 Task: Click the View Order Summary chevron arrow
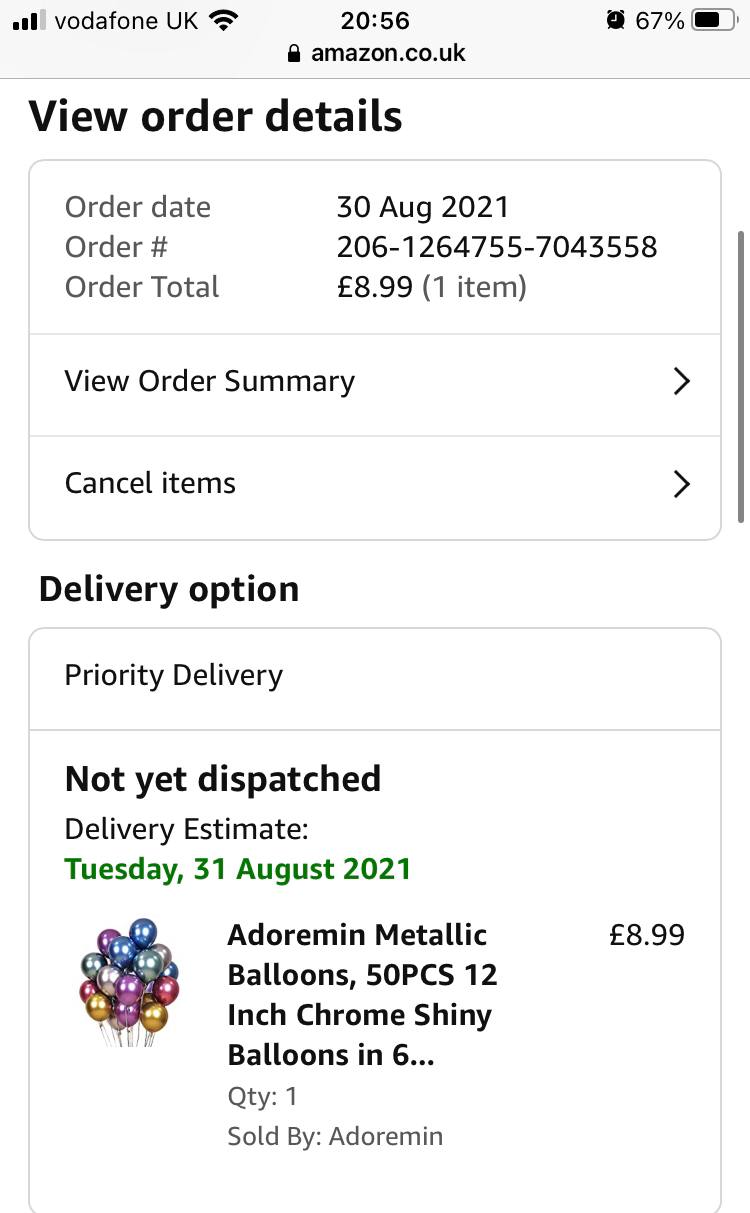[681, 381]
